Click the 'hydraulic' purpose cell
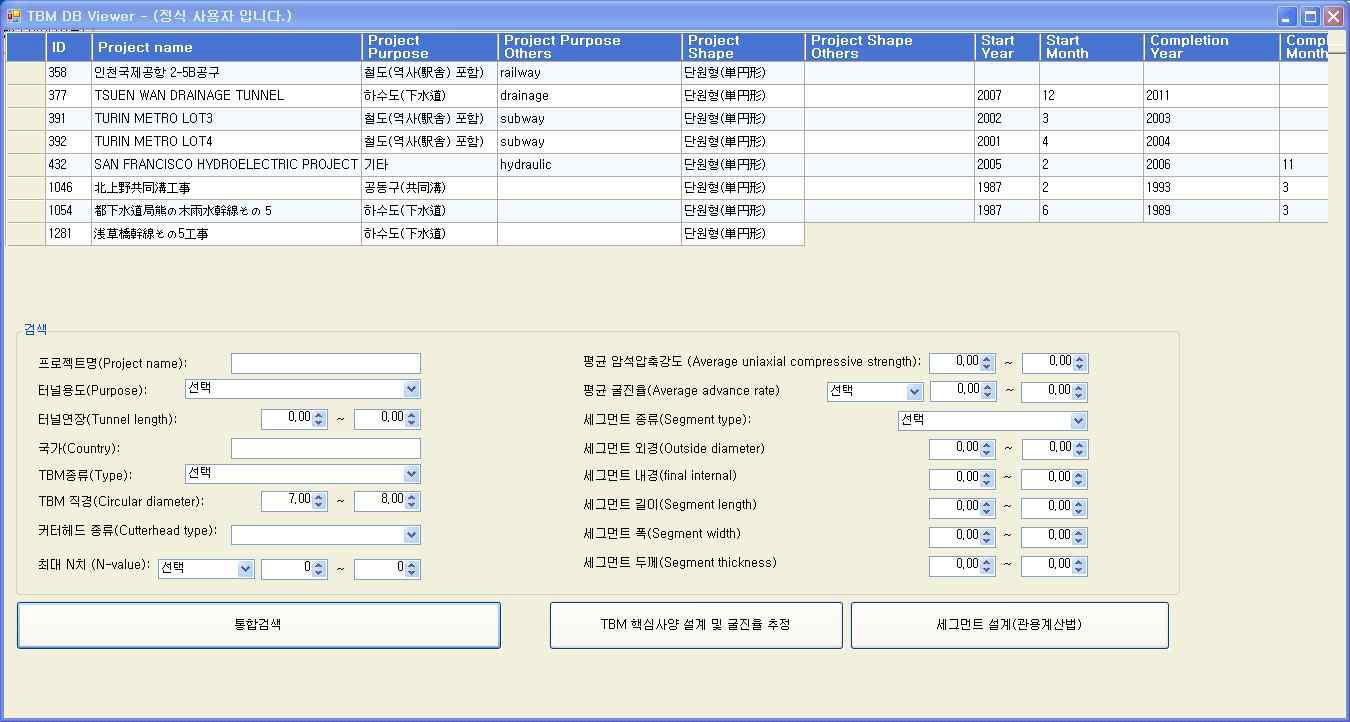This screenshot has height=722, width=1350. (590, 165)
